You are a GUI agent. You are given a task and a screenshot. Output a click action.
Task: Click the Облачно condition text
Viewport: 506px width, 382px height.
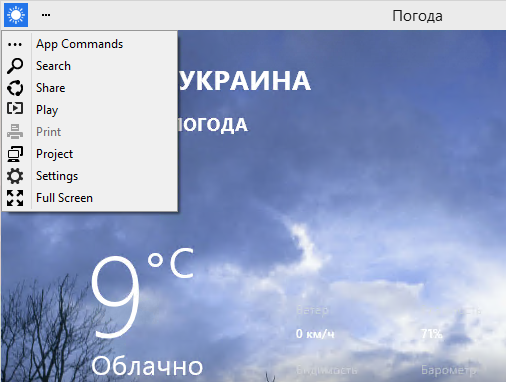[147, 366]
